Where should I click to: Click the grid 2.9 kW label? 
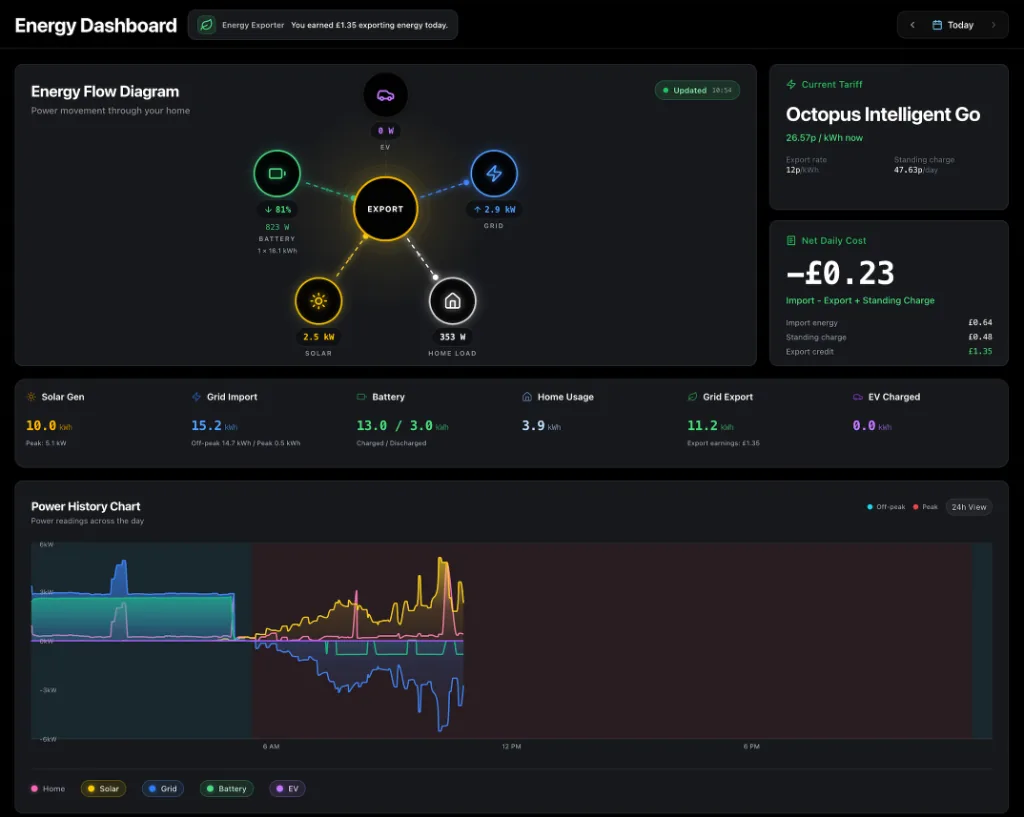pos(494,210)
